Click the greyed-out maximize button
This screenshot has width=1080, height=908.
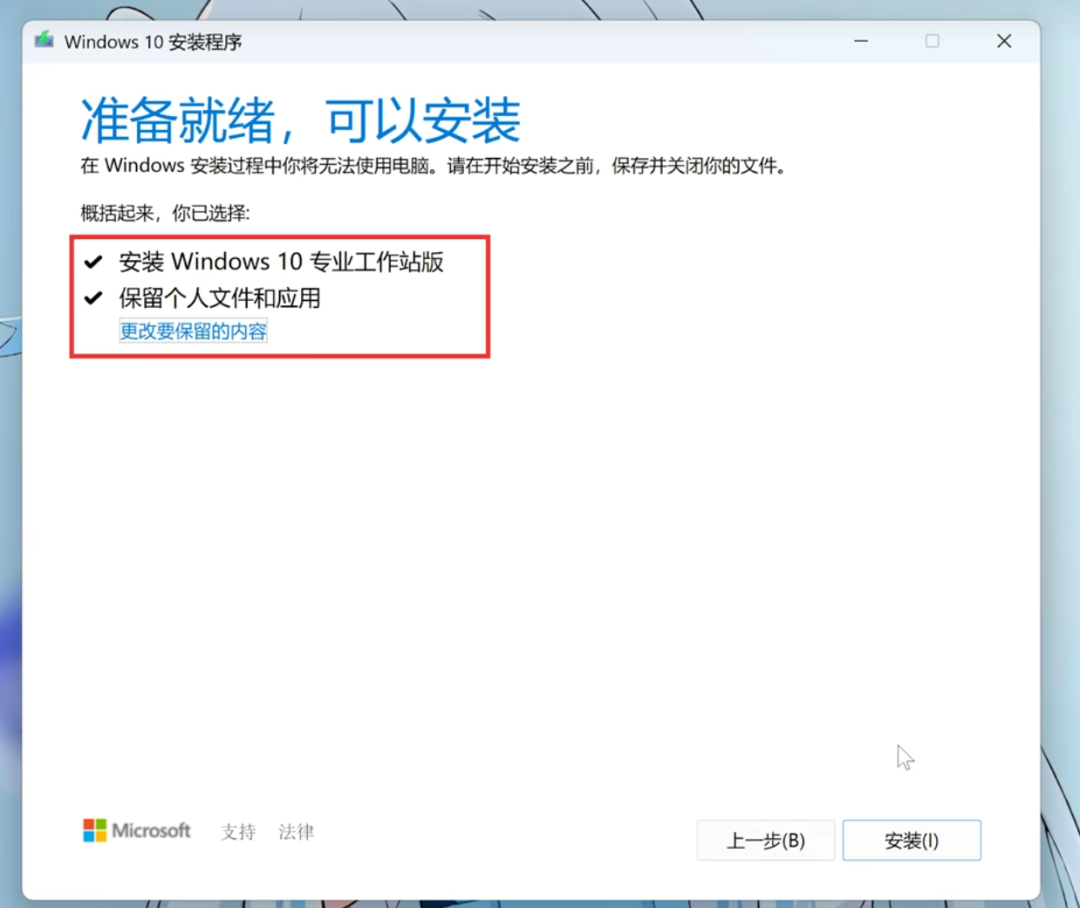coord(932,41)
